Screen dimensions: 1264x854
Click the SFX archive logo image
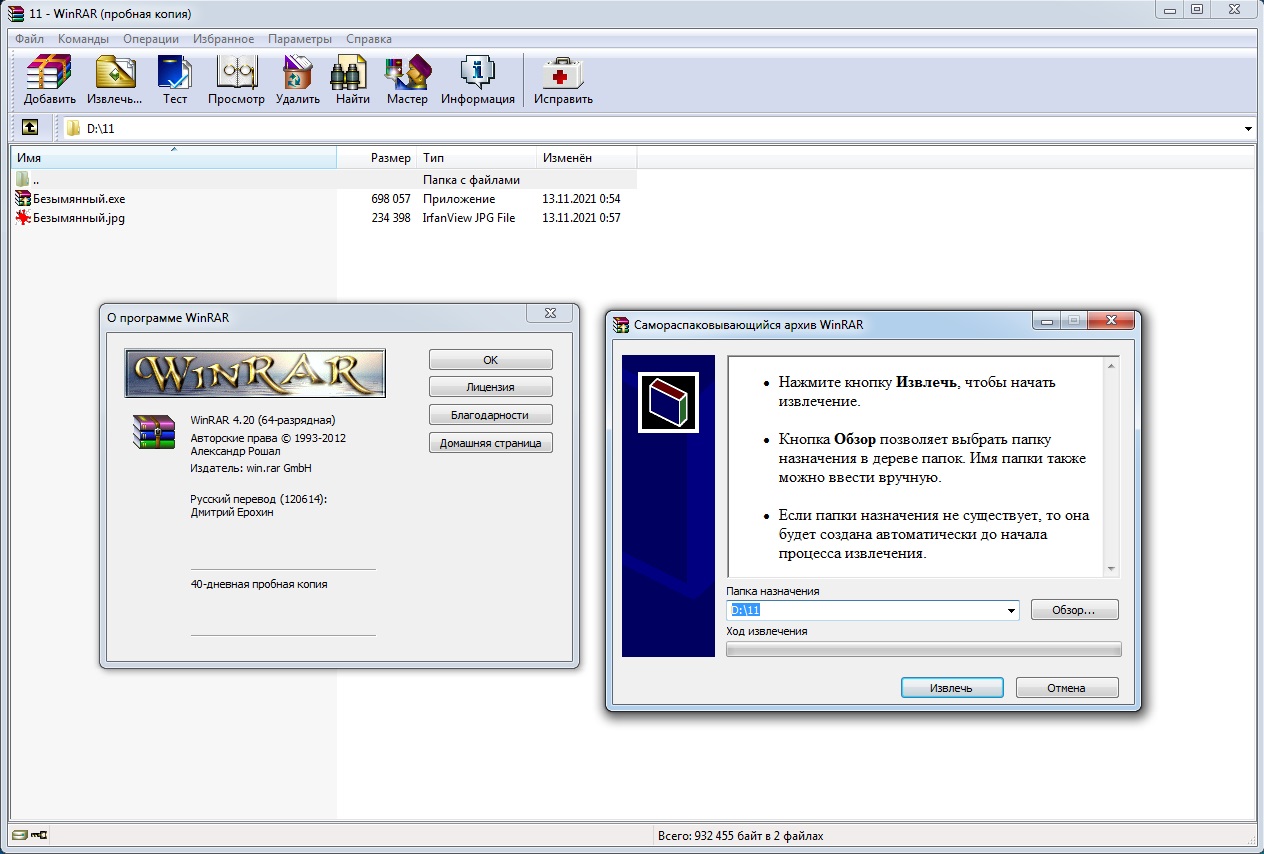668,402
